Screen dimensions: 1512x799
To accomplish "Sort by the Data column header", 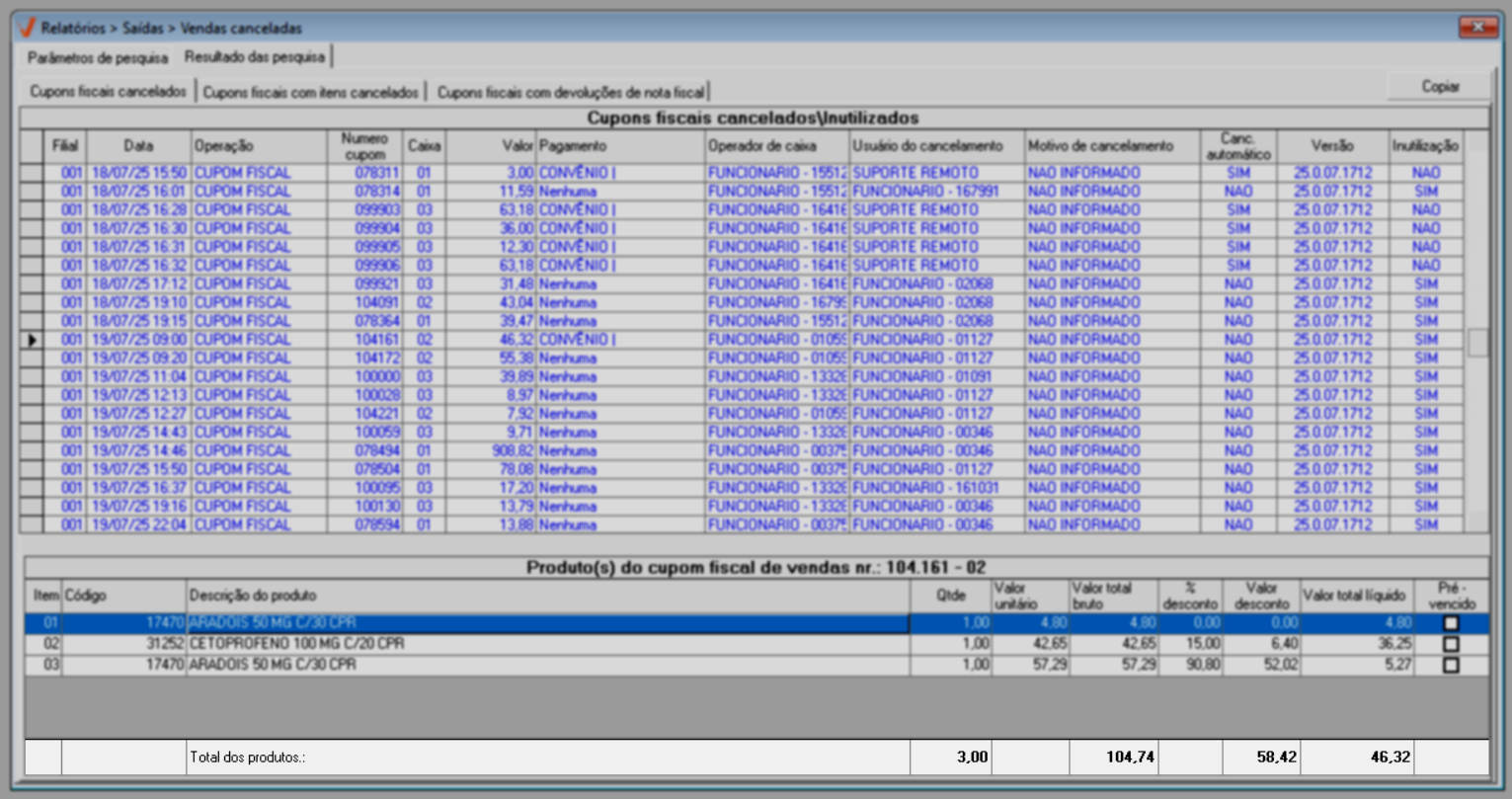I will click(x=138, y=146).
